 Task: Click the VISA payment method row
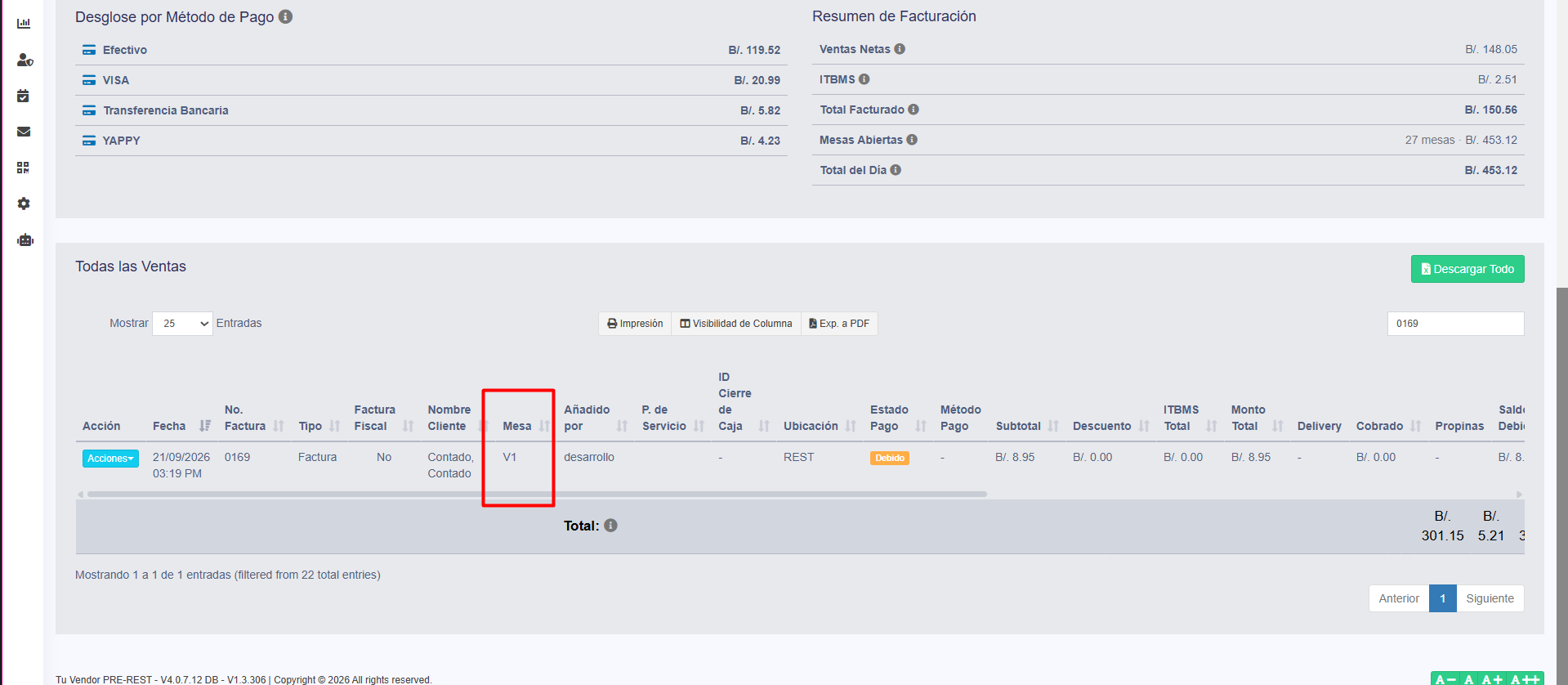coord(431,80)
